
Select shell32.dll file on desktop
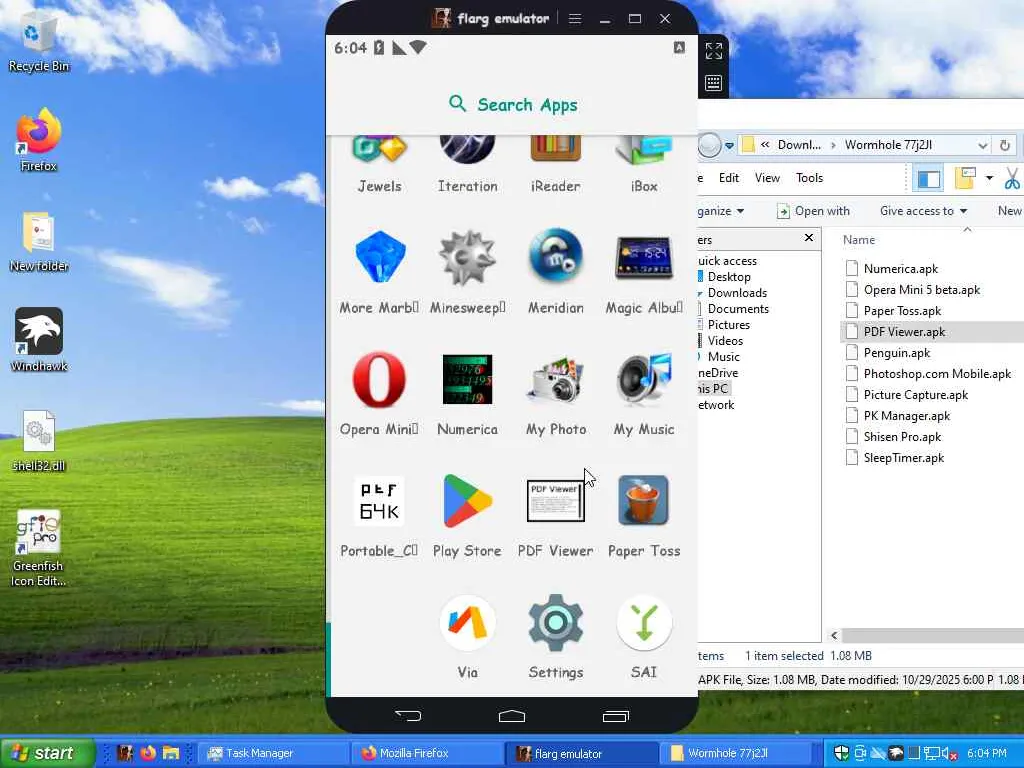(x=39, y=441)
